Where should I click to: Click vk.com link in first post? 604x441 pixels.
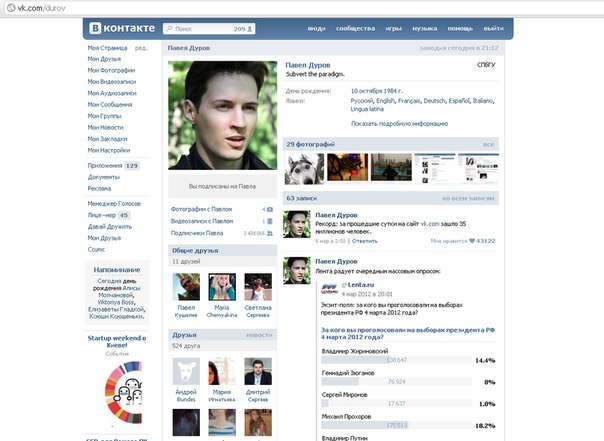[x=430, y=224]
